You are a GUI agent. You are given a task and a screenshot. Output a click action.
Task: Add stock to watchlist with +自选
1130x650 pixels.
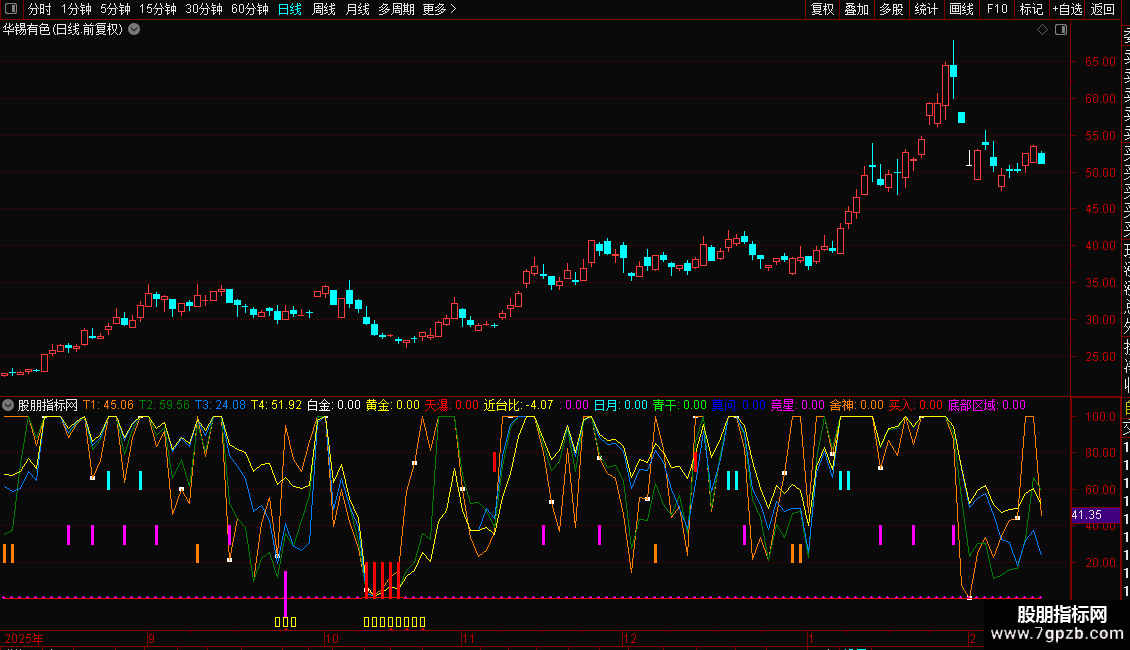coord(1067,9)
